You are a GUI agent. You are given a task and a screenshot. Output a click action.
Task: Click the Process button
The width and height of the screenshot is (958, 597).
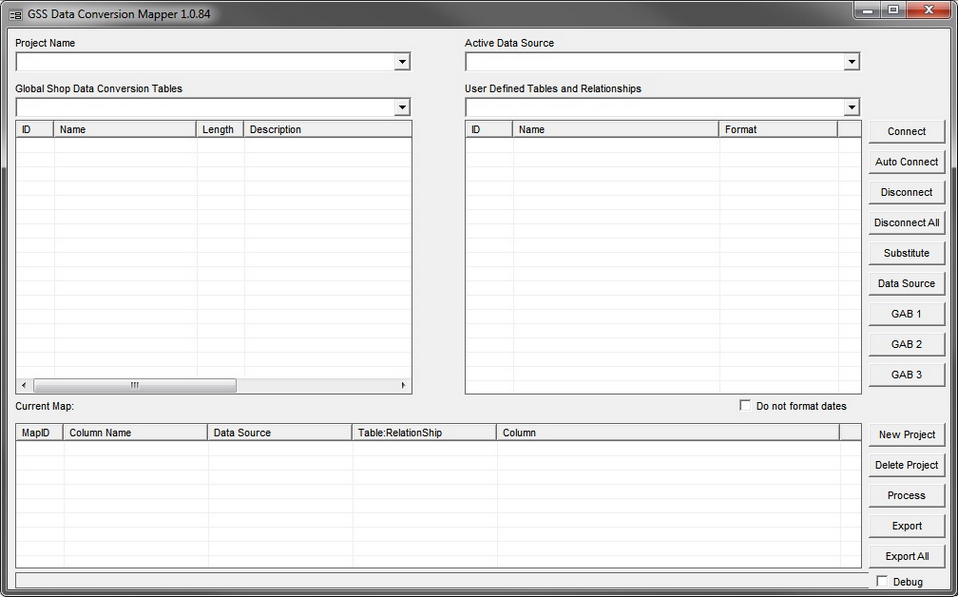click(907, 496)
